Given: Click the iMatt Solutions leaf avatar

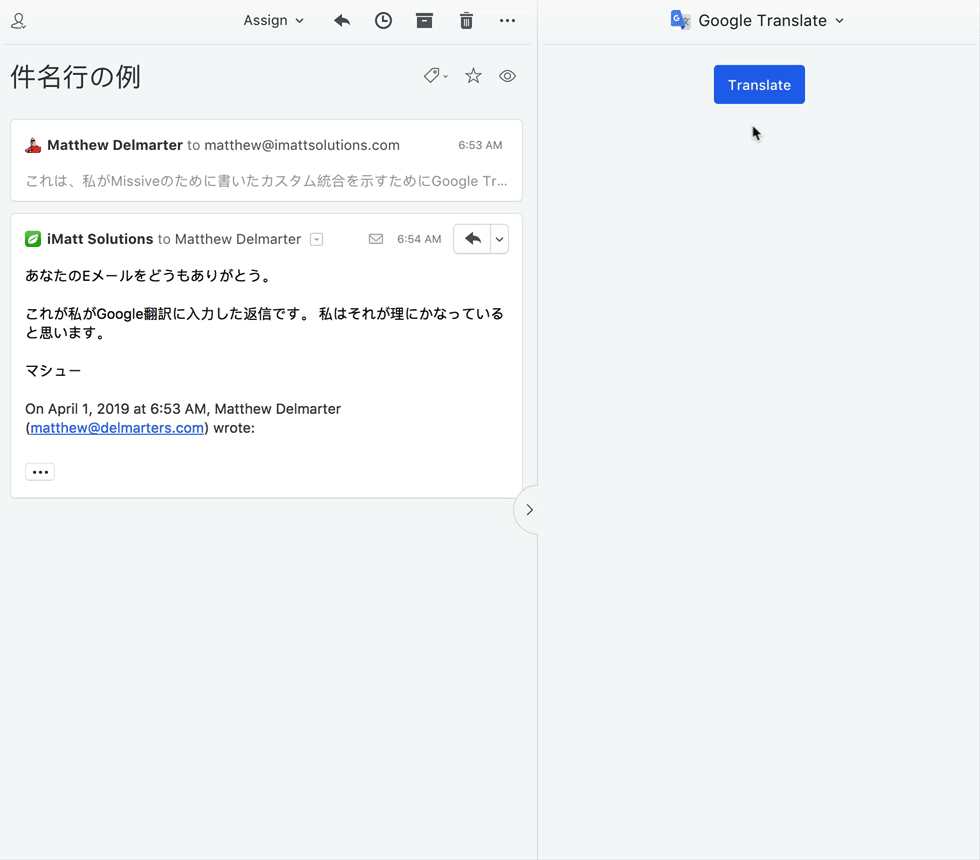Looking at the screenshot, I should click(33, 239).
